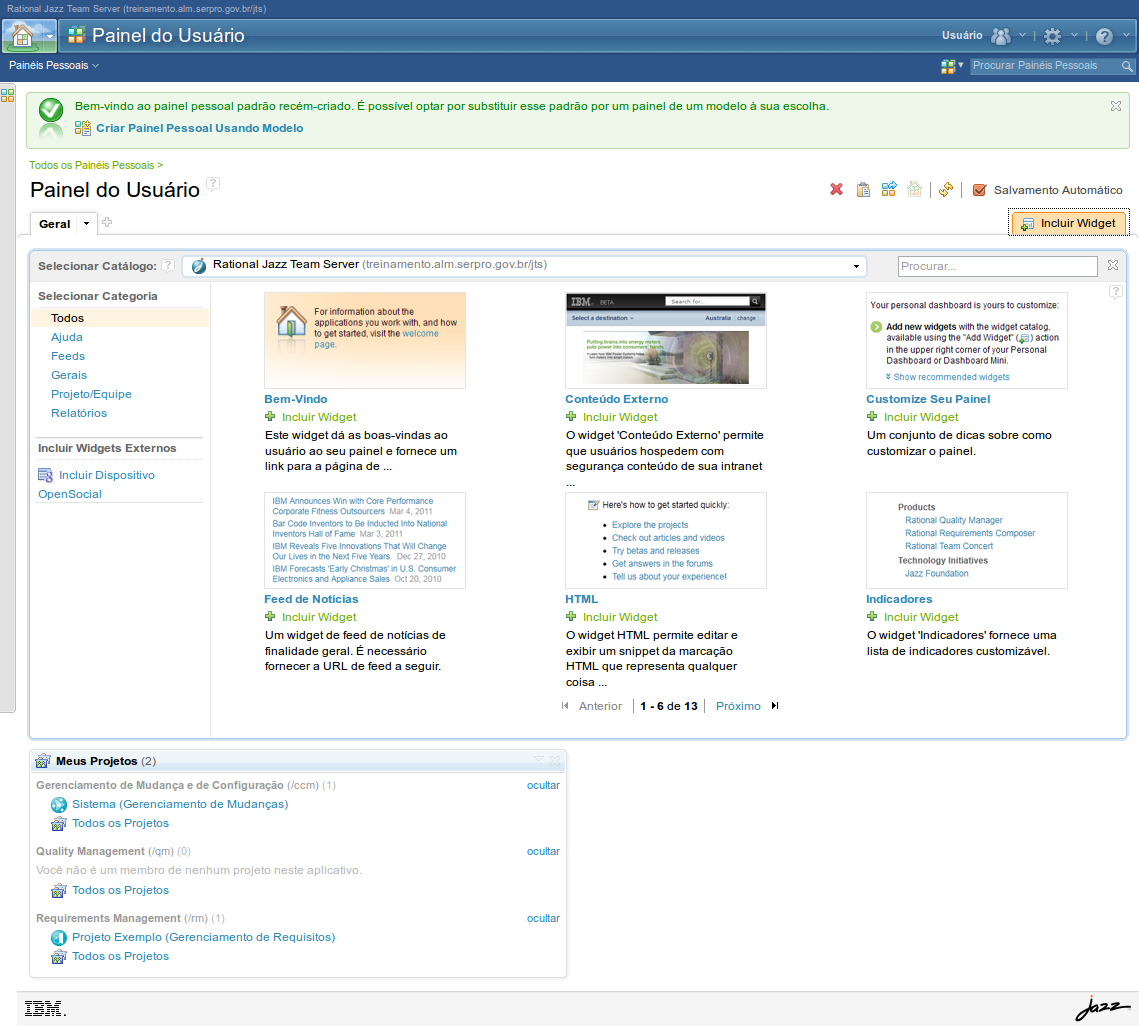
Task: Open Projeto Exemplo (Gerenciamento de Requisitos) project
Action: point(203,937)
